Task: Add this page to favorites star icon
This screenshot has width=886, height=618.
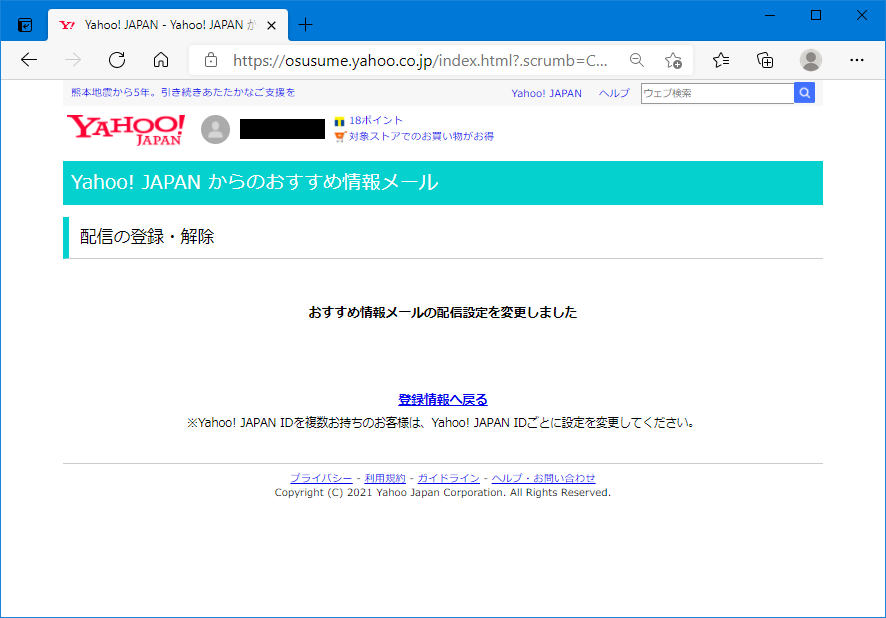Action: pos(673,60)
